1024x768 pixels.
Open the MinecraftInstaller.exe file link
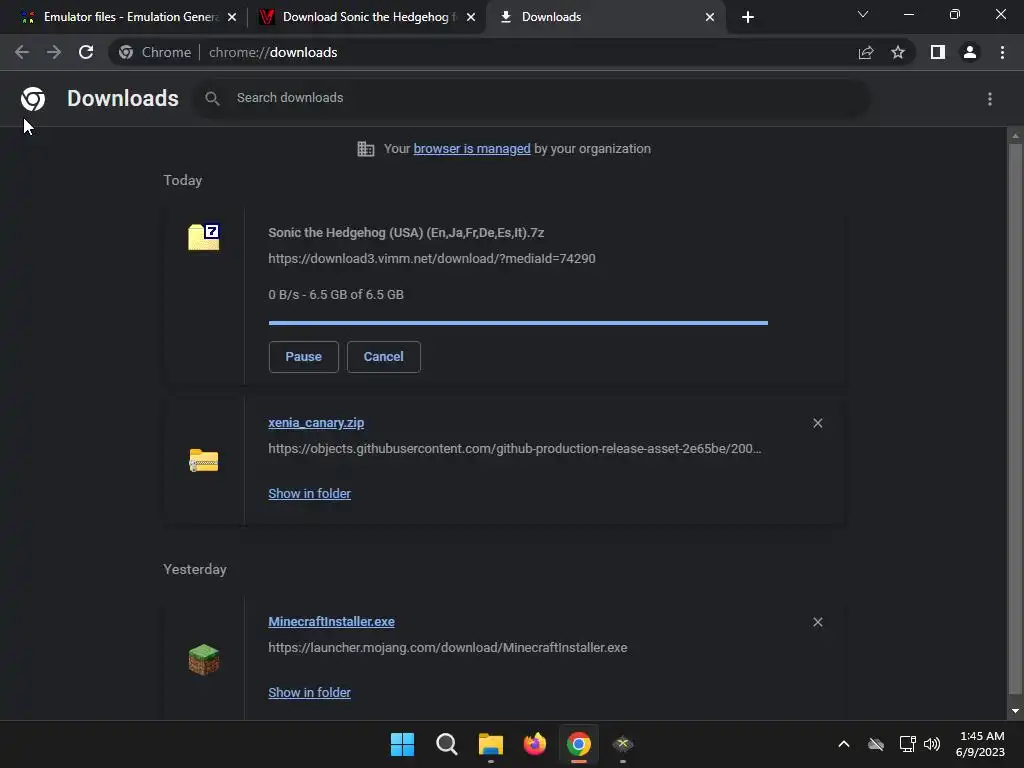tap(331, 622)
